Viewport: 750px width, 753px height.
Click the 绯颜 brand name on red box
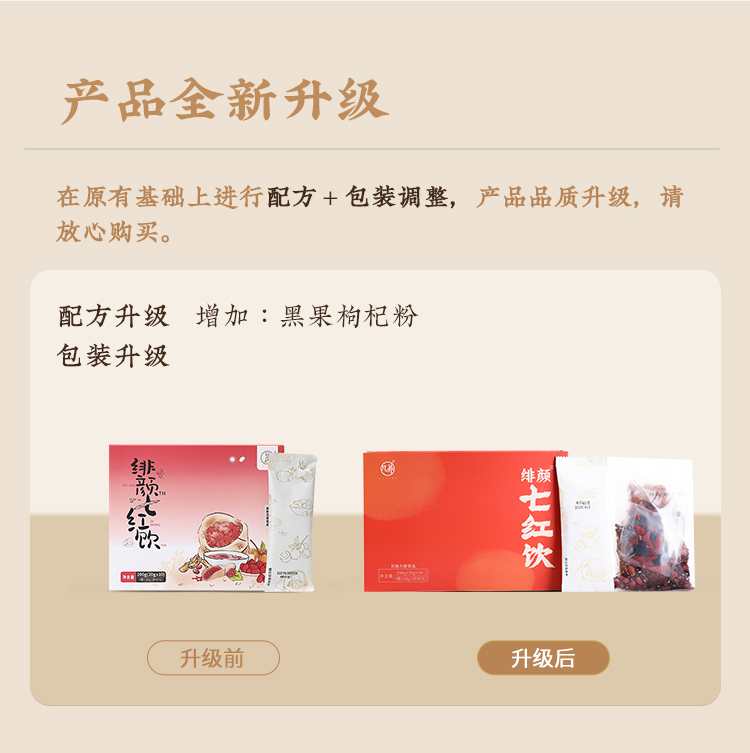(535, 475)
